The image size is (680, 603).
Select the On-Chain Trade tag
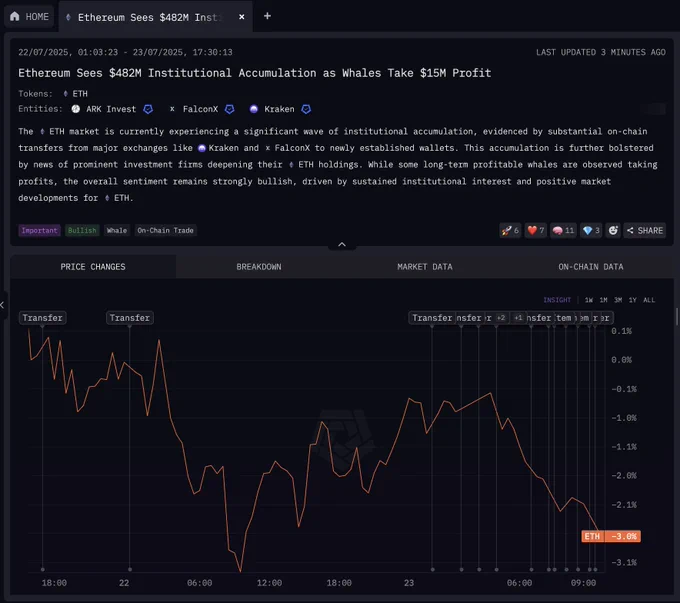tap(165, 230)
